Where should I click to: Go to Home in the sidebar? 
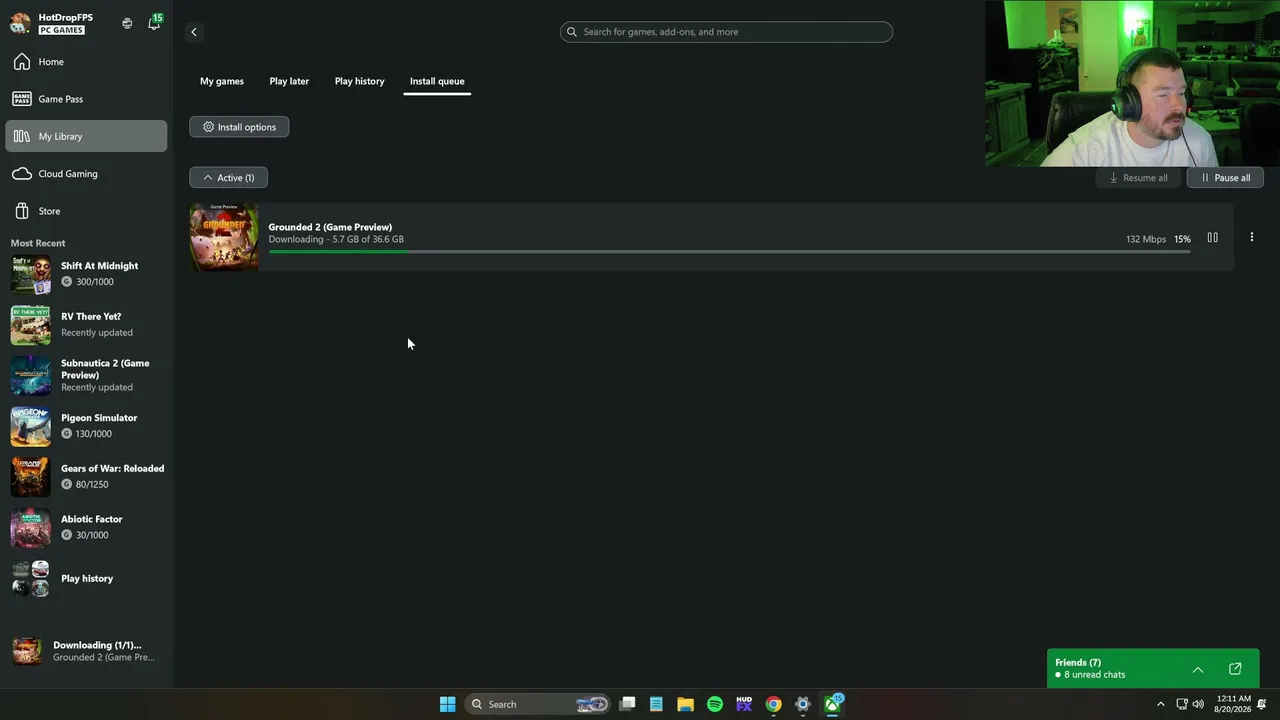[x=86, y=62]
